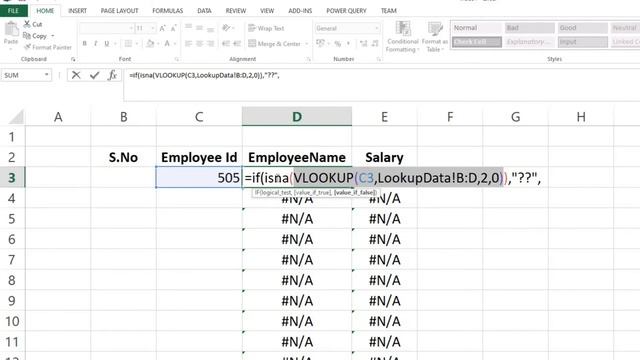Screen dimensions: 640x360
Task: Select Align Right icon
Action: [210, 43]
